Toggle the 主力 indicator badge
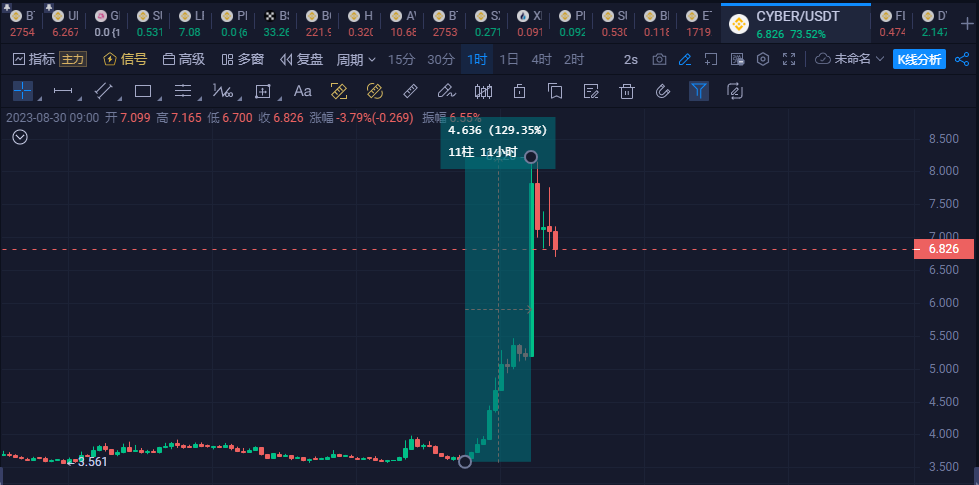This screenshot has width=979, height=485. (x=72, y=59)
